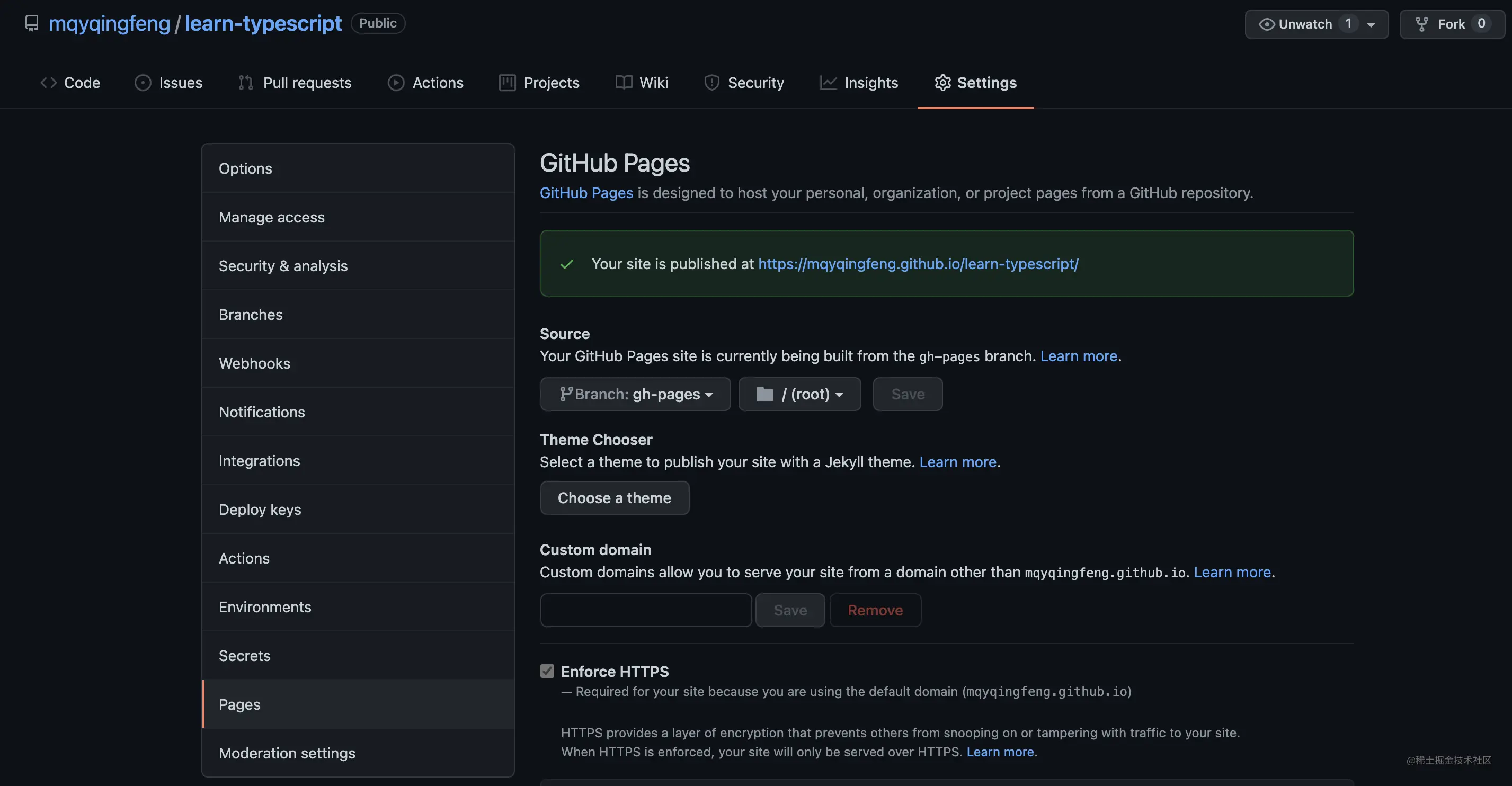This screenshot has width=1512, height=786.
Task: Fork the repository with Fork button
Action: (x=1451, y=24)
